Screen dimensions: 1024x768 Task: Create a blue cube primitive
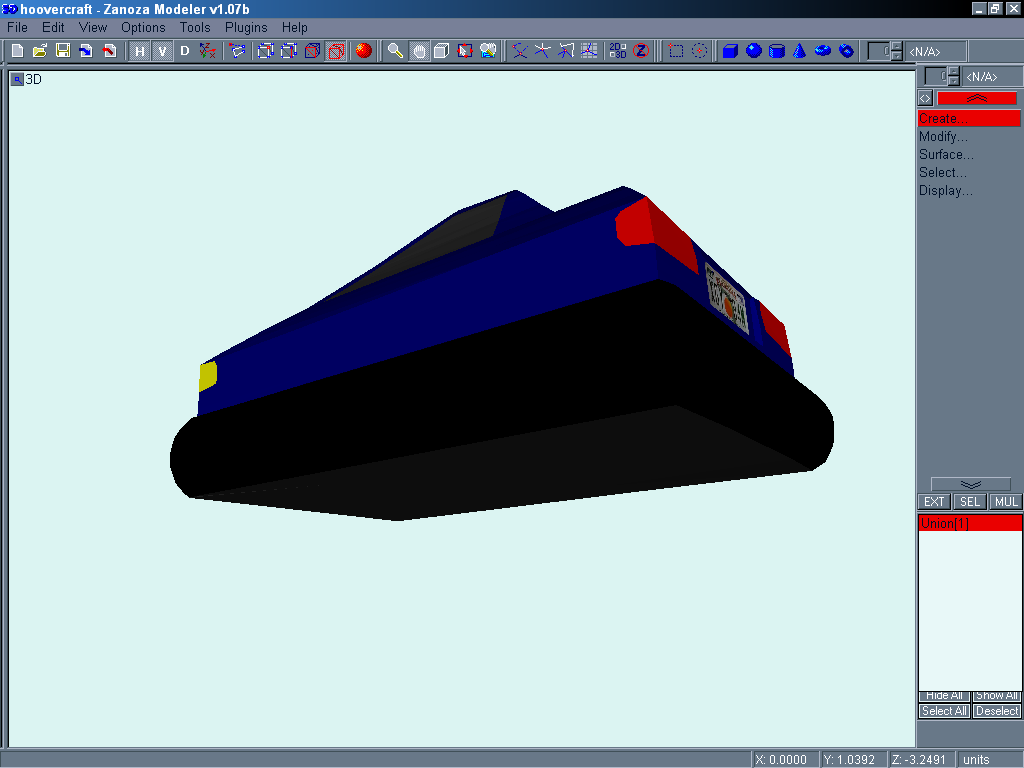tap(730, 51)
